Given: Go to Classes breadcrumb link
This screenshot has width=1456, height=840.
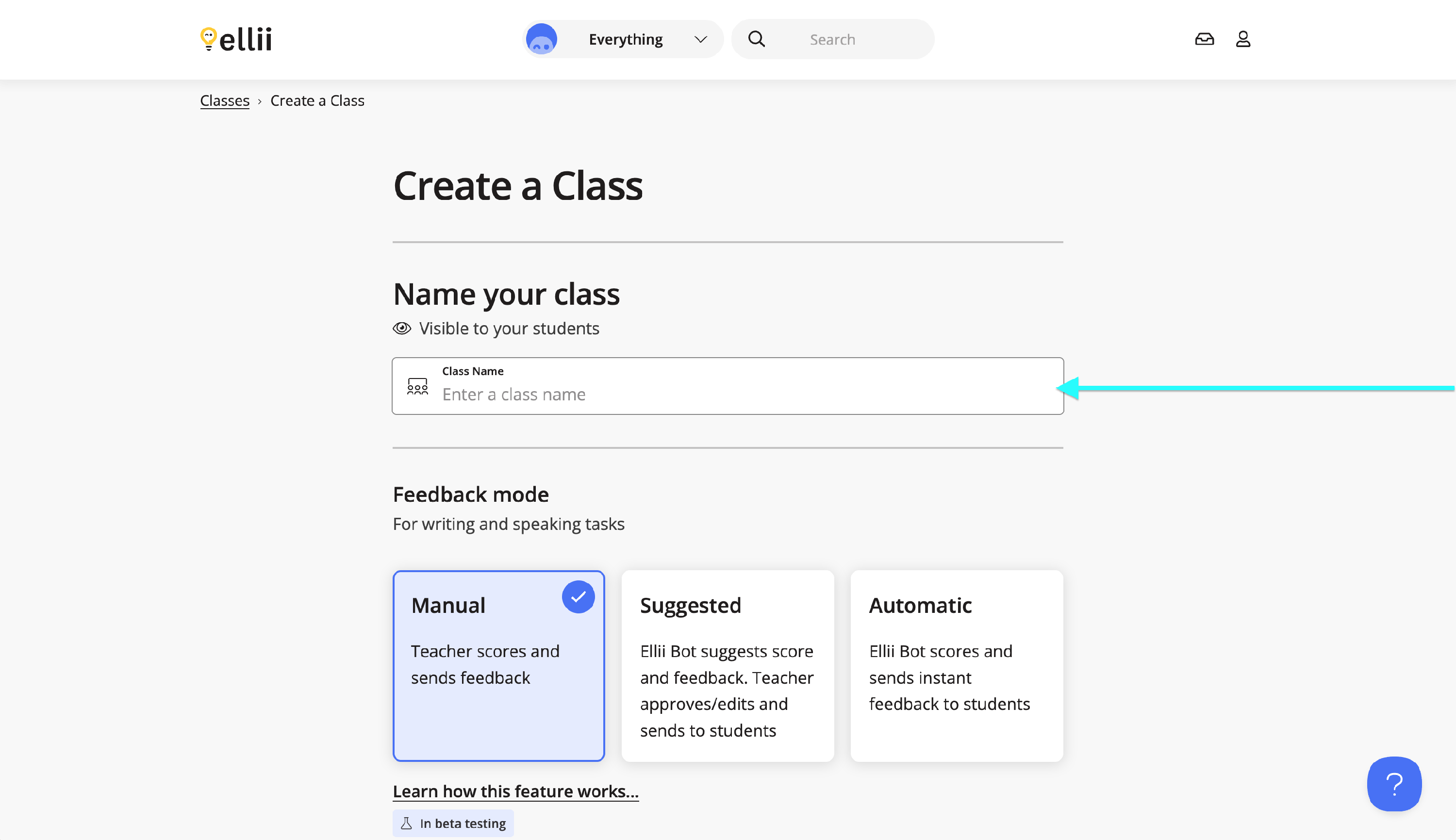Looking at the screenshot, I should pyautogui.click(x=224, y=100).
